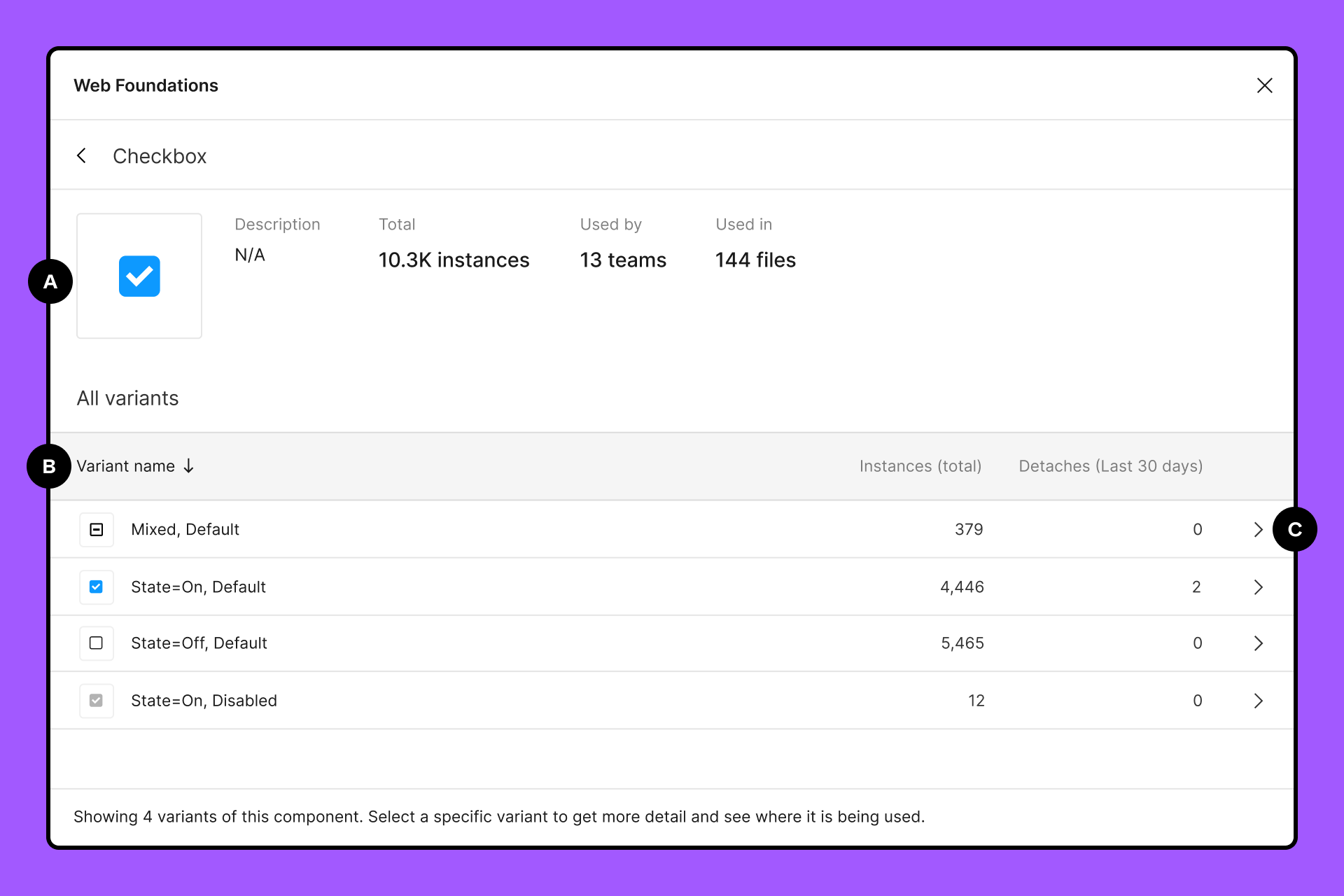Viewport: 1344px width, 896px height.
Task: Click the 144 files usage link
Action: 755,260
